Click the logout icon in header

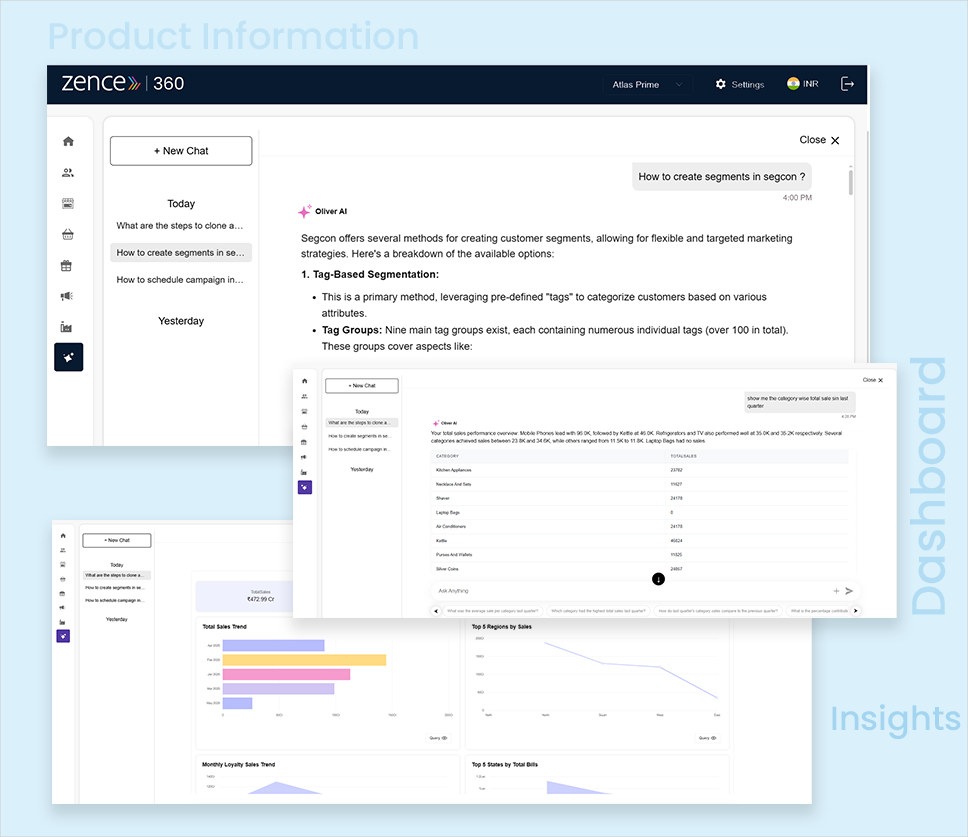click(x=847, y=84)
